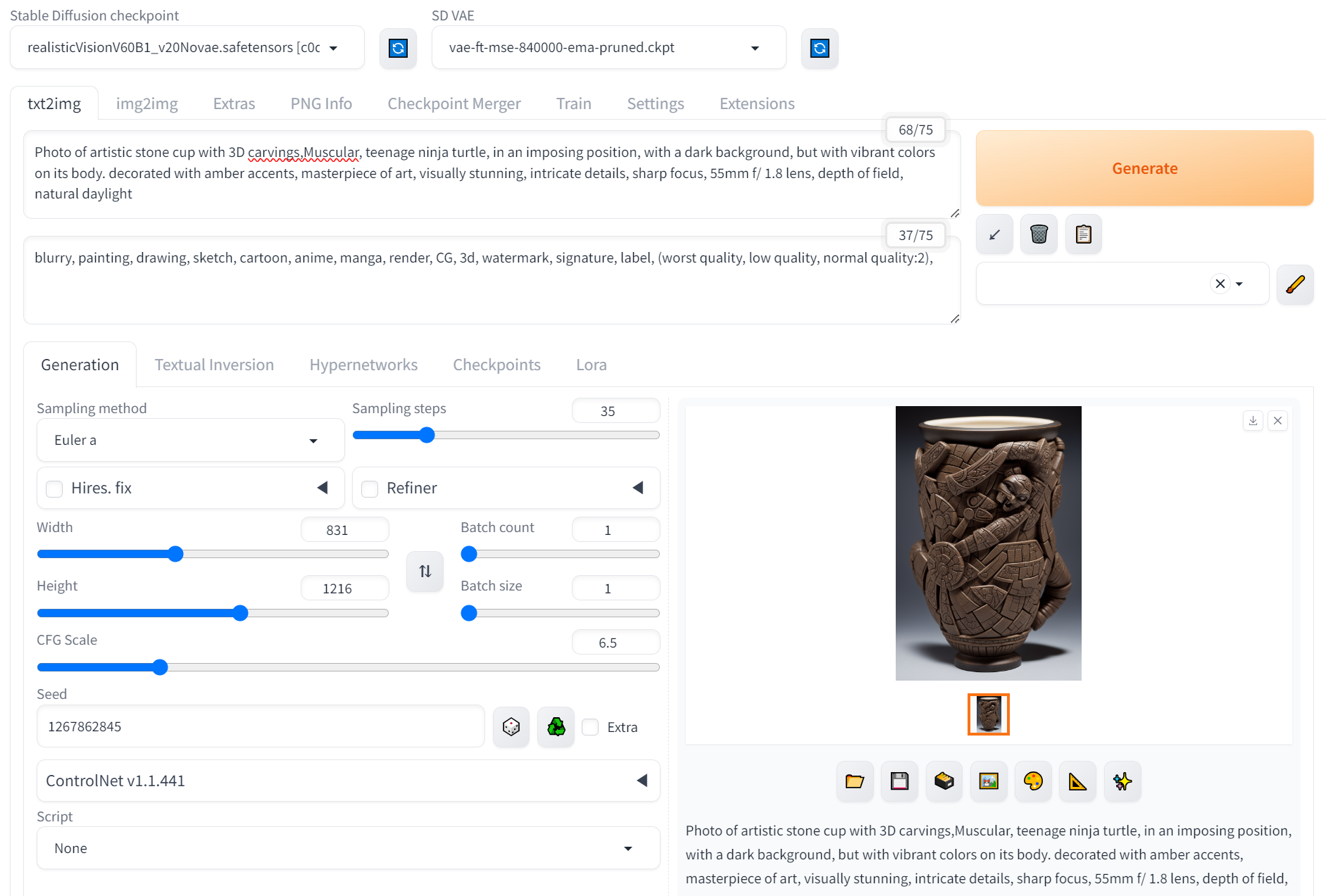Click the large generated cup image
1326x896 pixels.
point(989,543)
